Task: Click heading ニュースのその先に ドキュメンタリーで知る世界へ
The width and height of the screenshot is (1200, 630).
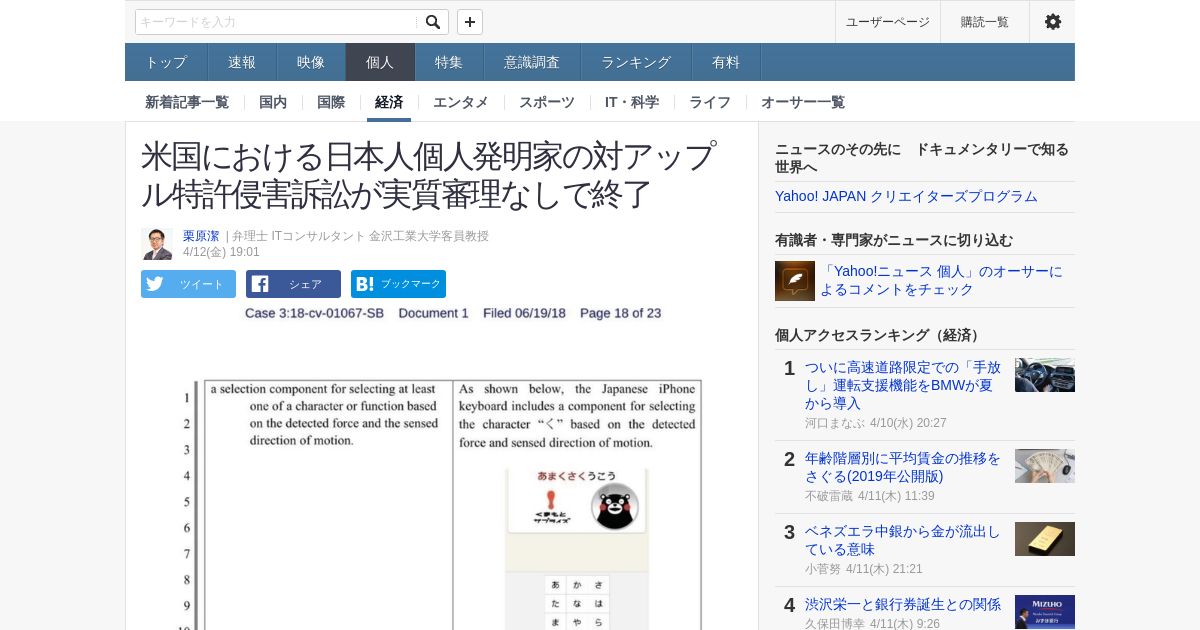Action: click(x=922, y=158)
